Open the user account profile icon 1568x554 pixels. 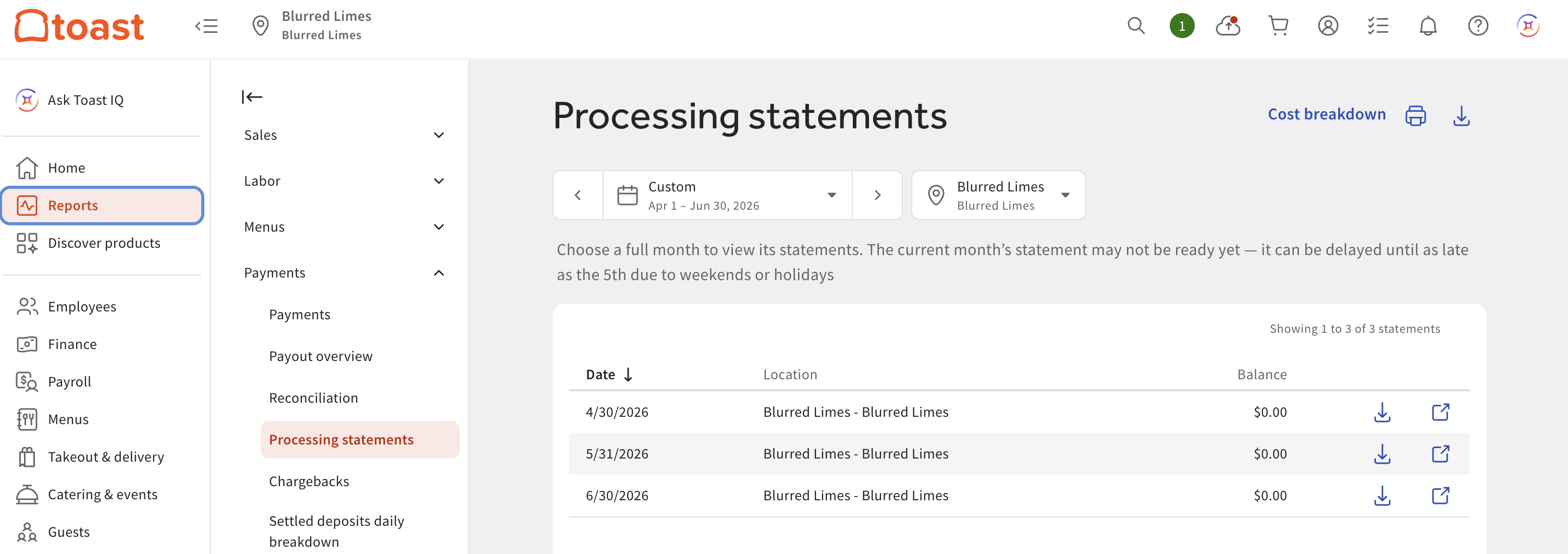tap(1328, 26)
